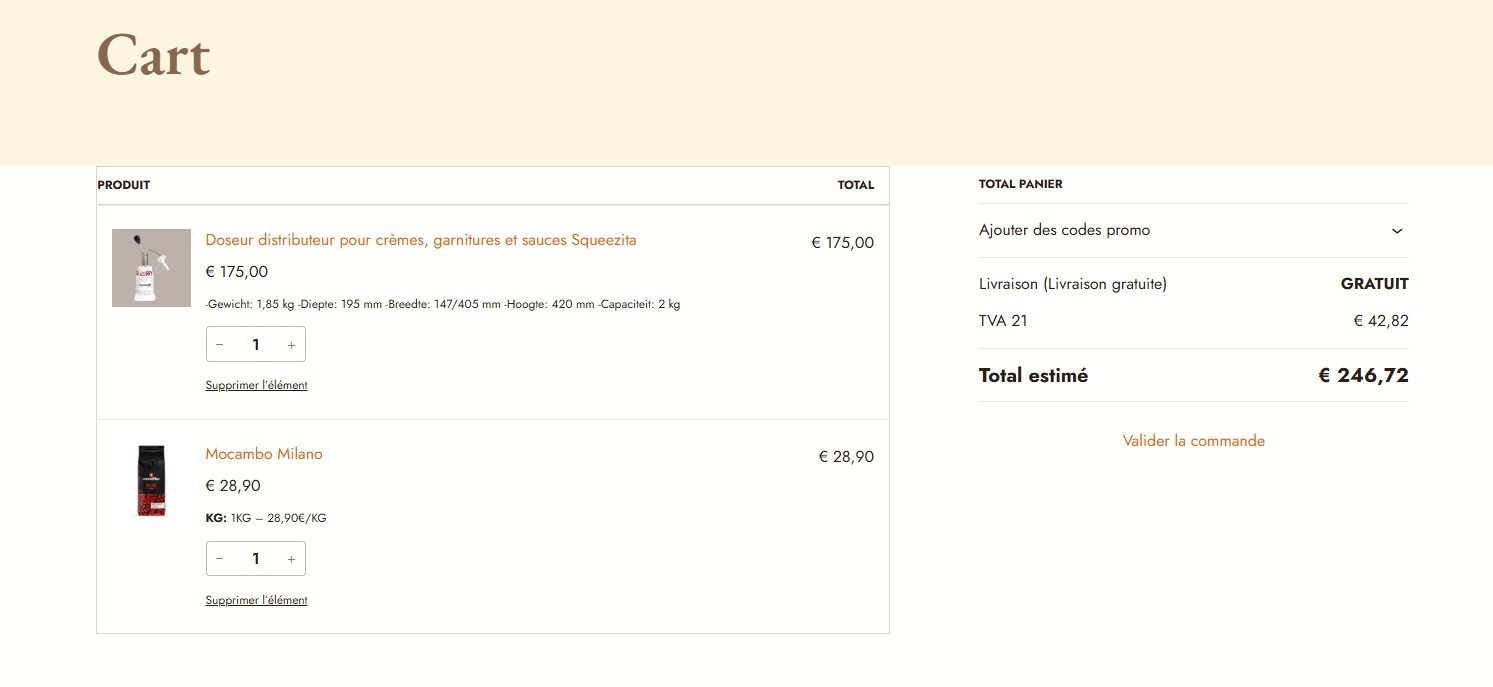Remove Mocambo Milano from the cart
The height and width of the screenshot is (687, 1493).
(x=256, y=600)
